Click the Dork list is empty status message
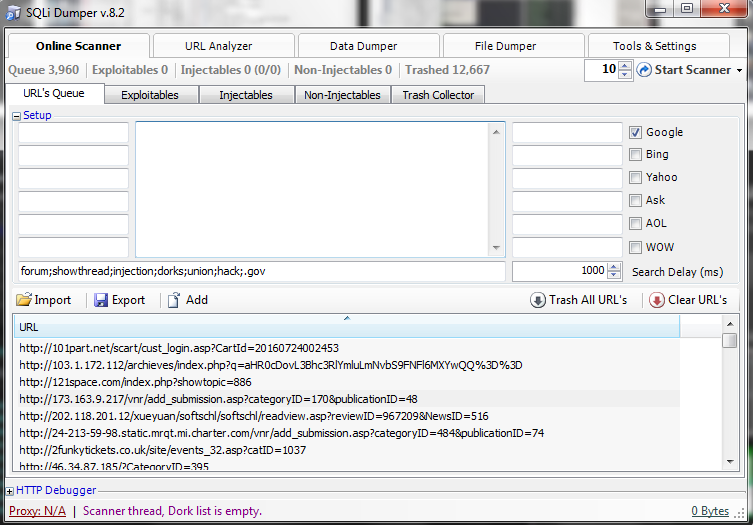This screenshot has width=753, height=525. (x=172, y=511)
